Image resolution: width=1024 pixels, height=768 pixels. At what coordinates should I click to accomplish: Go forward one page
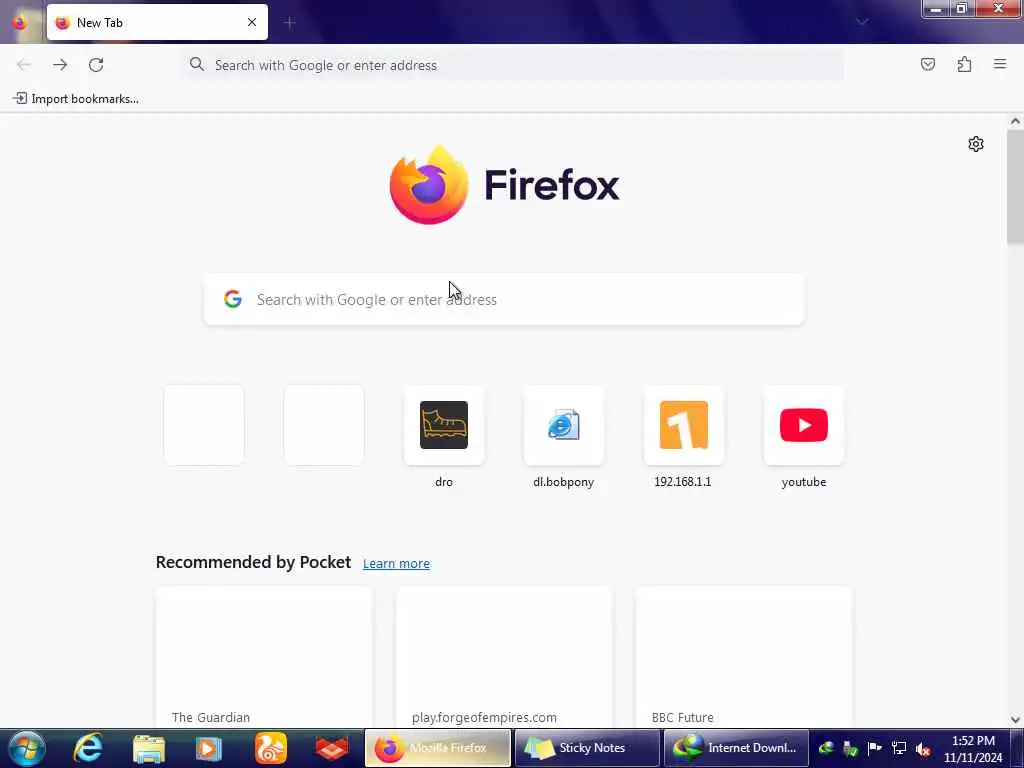pos(60,65)
